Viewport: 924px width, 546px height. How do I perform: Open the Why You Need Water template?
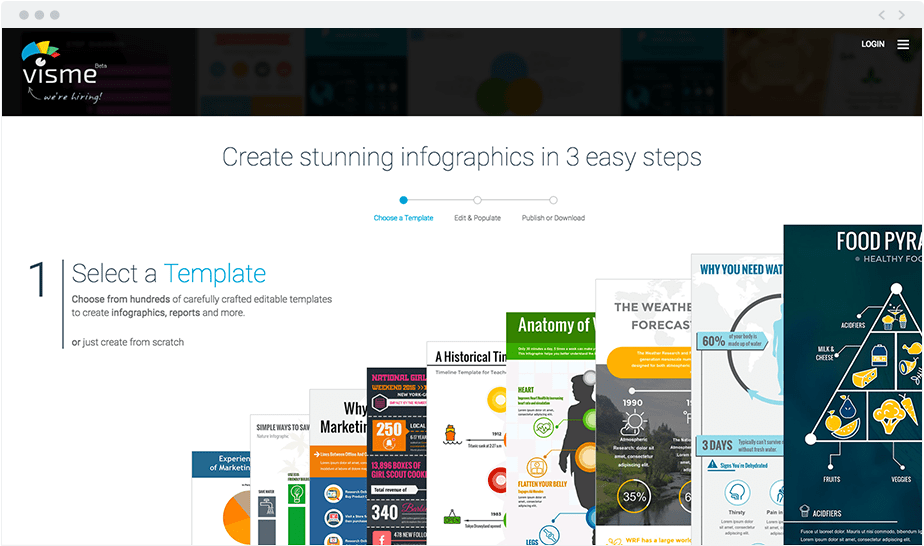pos(737,399)
